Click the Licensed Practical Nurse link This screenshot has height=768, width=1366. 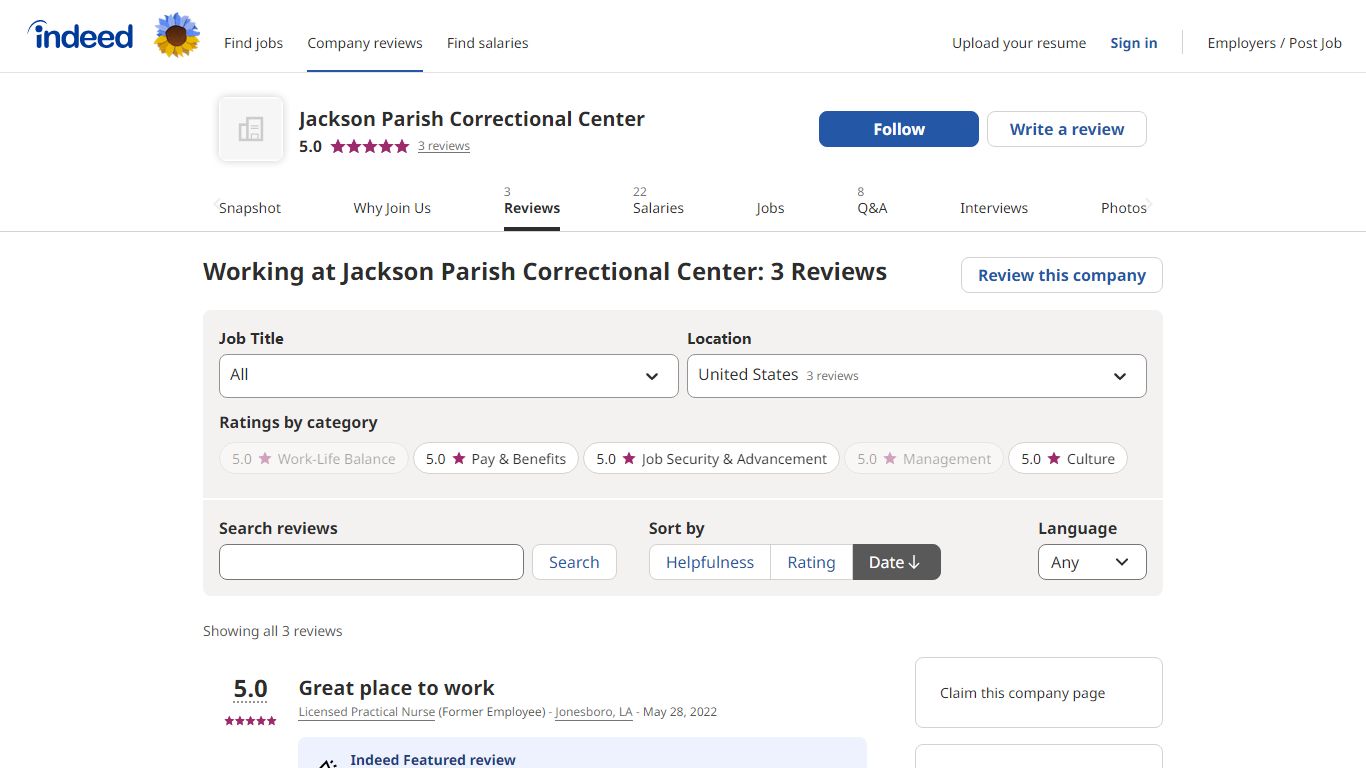coord(367,712)
